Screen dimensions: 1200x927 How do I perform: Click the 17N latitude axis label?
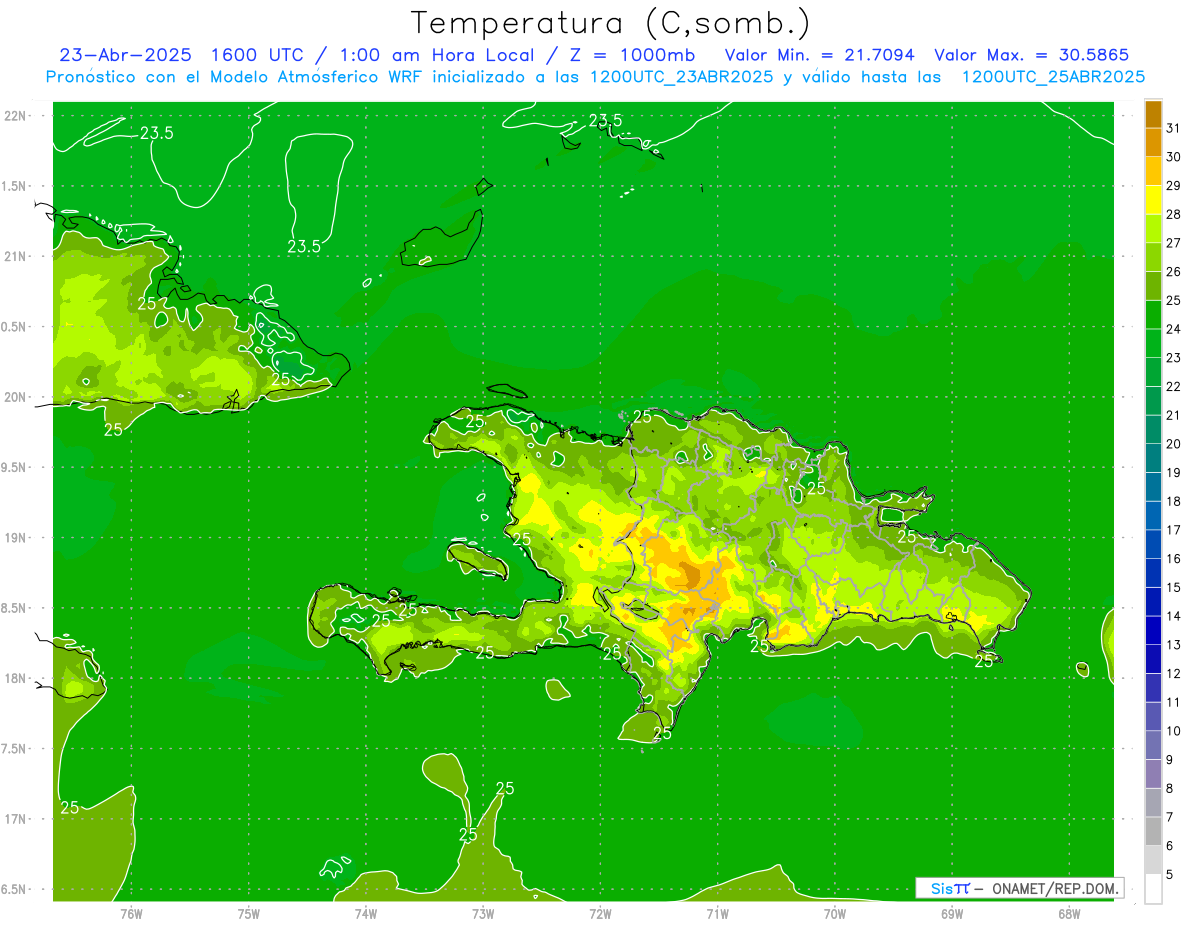click(15, 819)
